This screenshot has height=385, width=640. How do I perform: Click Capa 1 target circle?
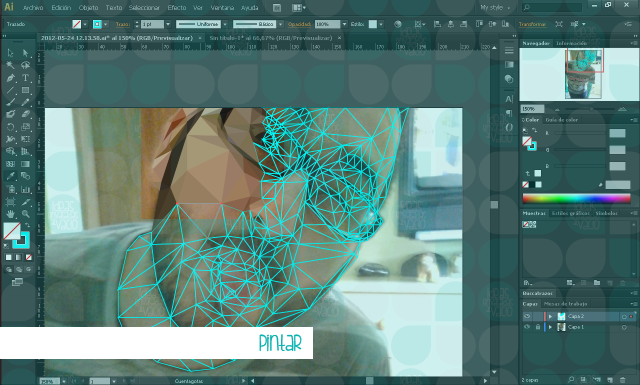coord(624,327)
